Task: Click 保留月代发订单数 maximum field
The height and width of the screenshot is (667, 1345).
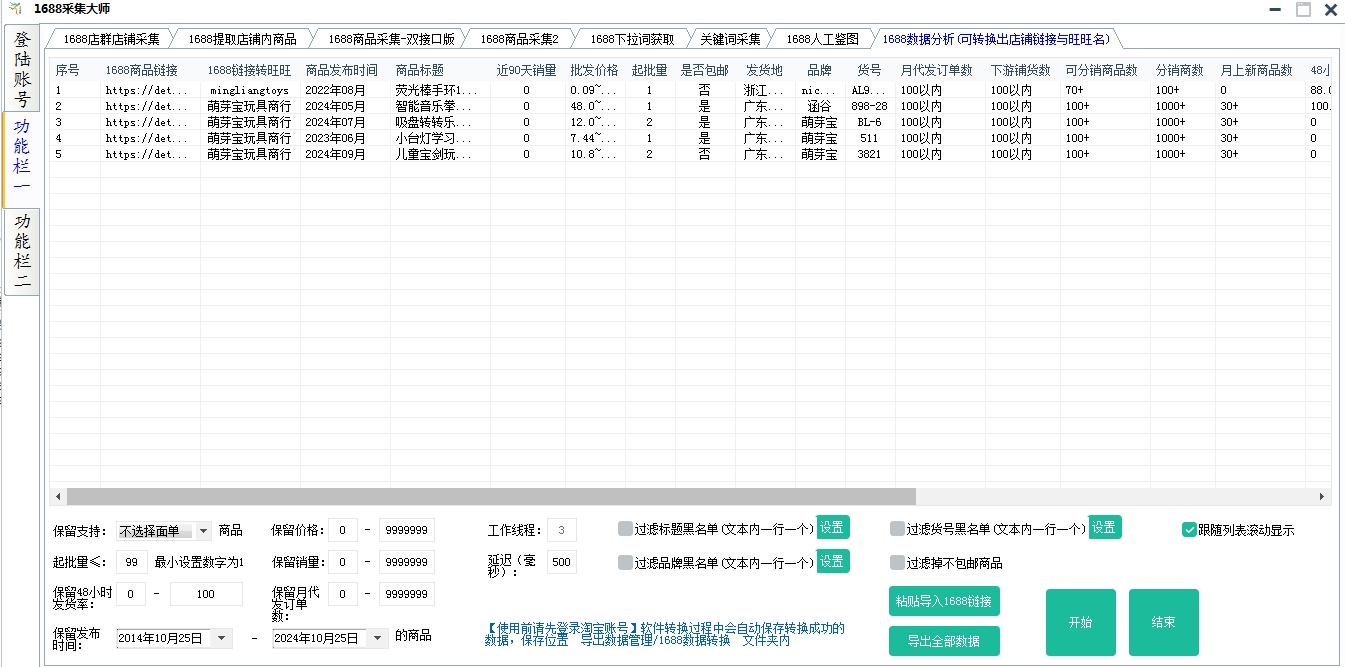Action: coord(407,594)
